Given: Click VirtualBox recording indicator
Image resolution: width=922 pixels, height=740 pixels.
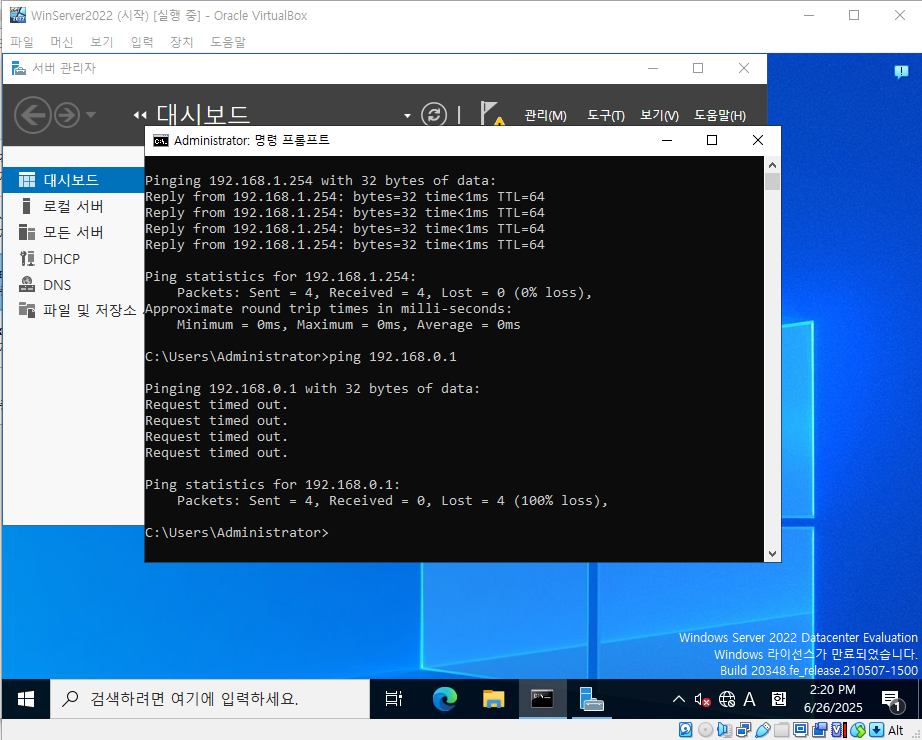Looking at the screenshot, I should 820,729.
